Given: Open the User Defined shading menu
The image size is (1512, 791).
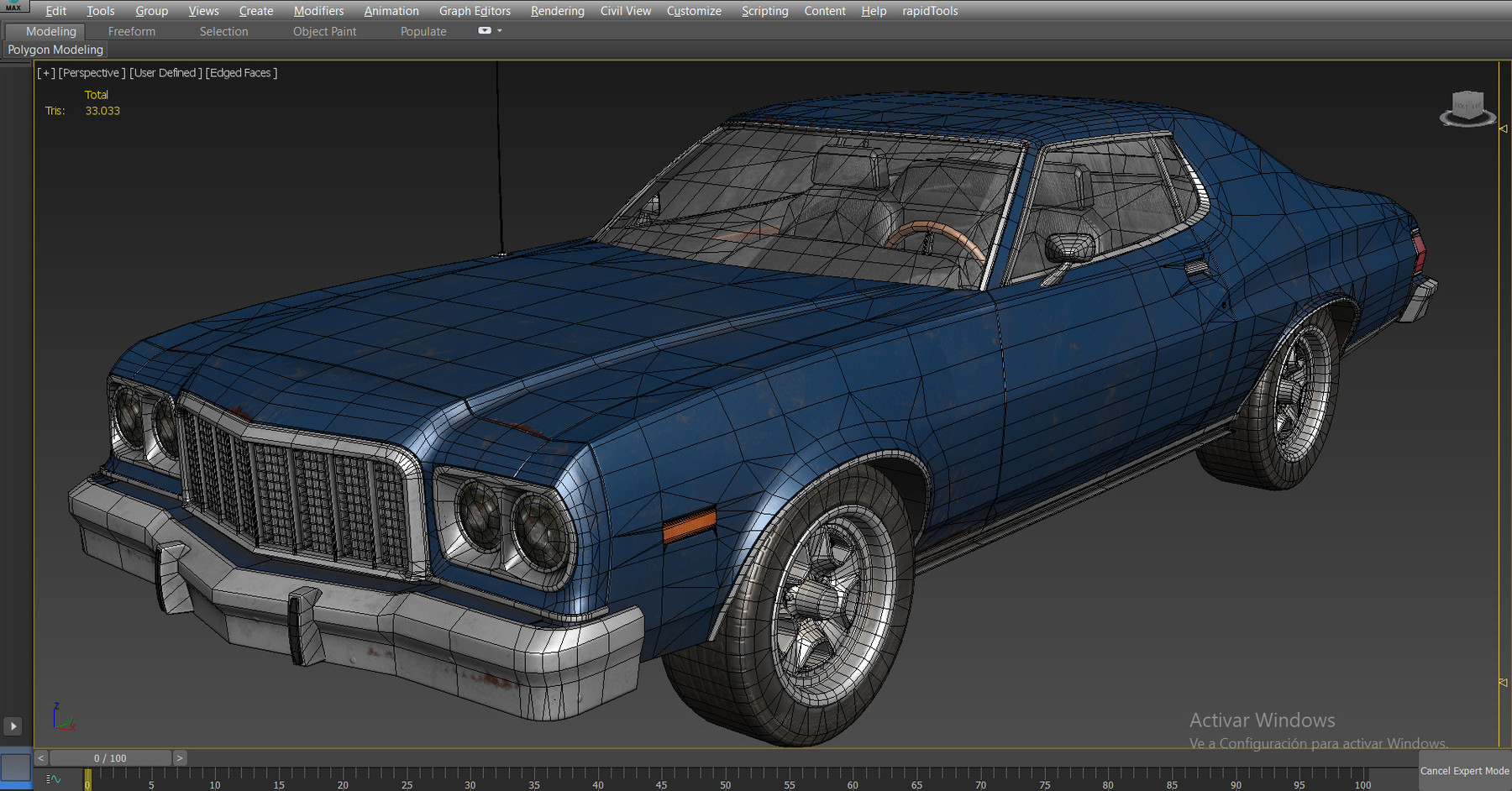Looking at the screenshot, I should (x=165, y=72).
